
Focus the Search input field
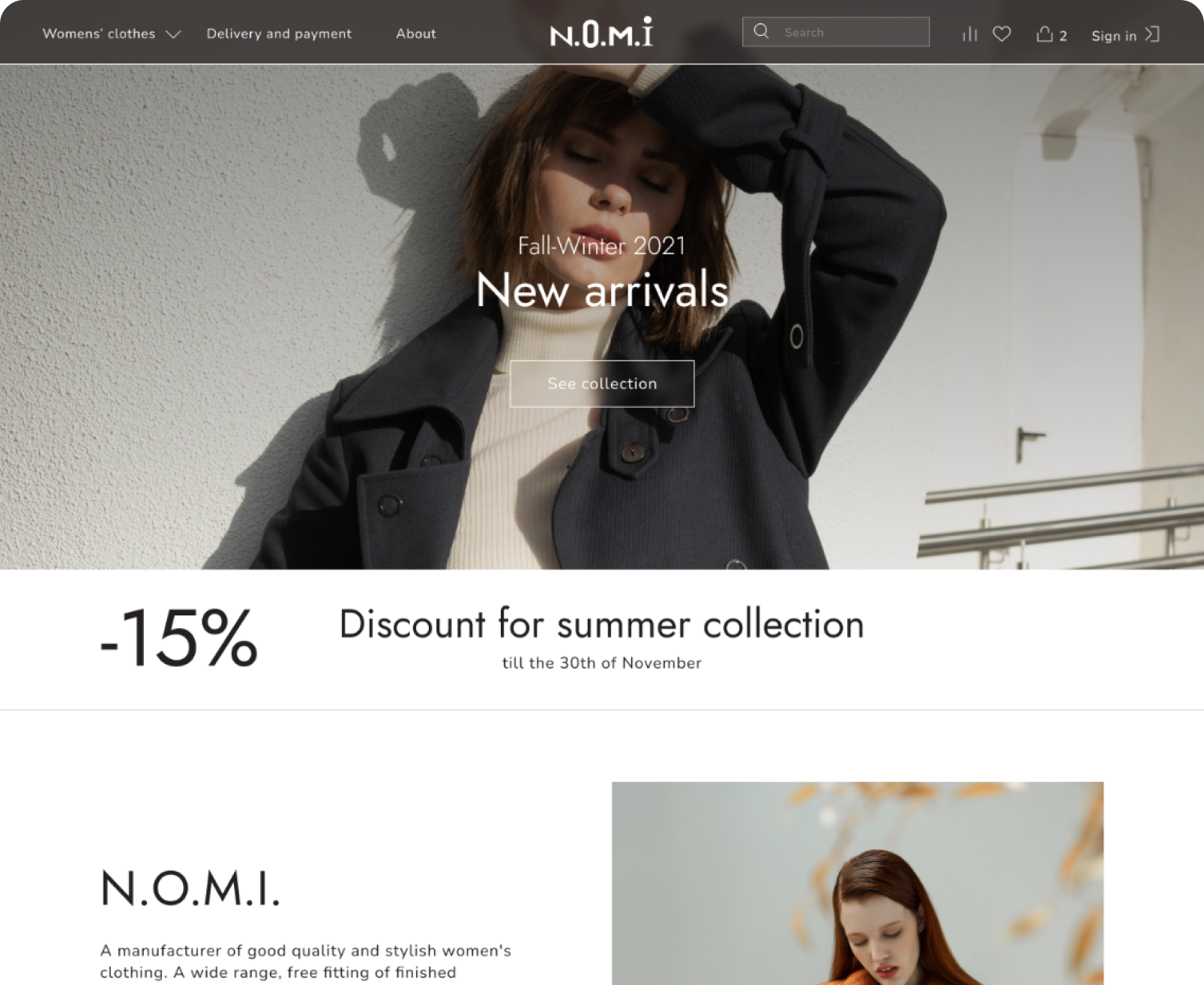tap(836, 31)
